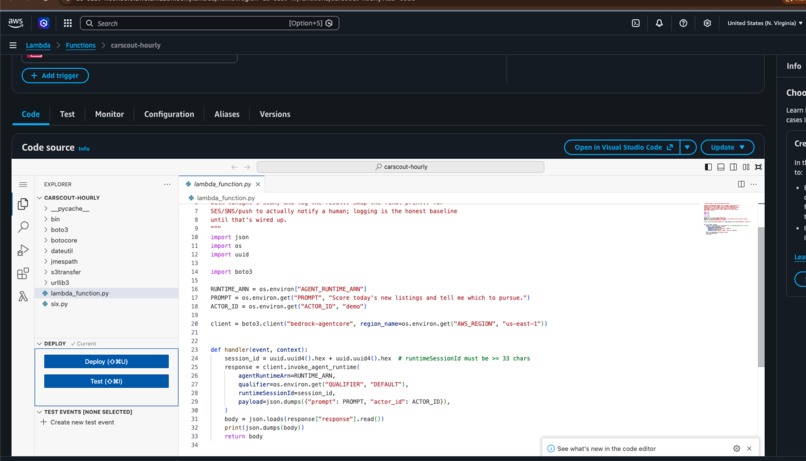Collapse the CARSCOUT-HOURLY root folder
This screenshot has width=806, height=461.
(40, 198)
